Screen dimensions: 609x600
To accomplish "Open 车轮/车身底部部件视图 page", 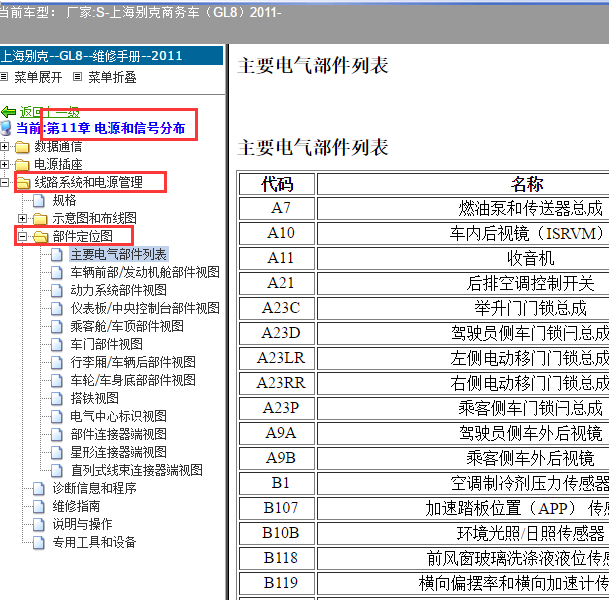I will point(133,380).
